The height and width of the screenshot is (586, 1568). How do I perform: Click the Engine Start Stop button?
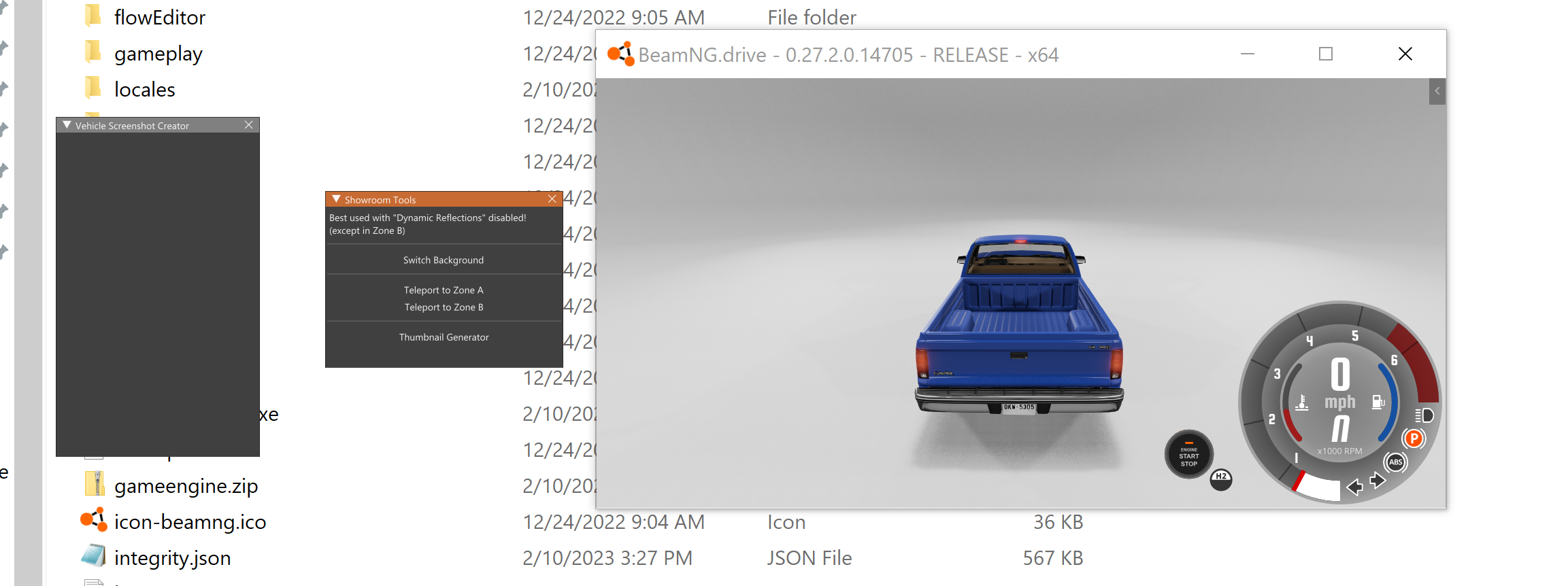point(1188,455)
